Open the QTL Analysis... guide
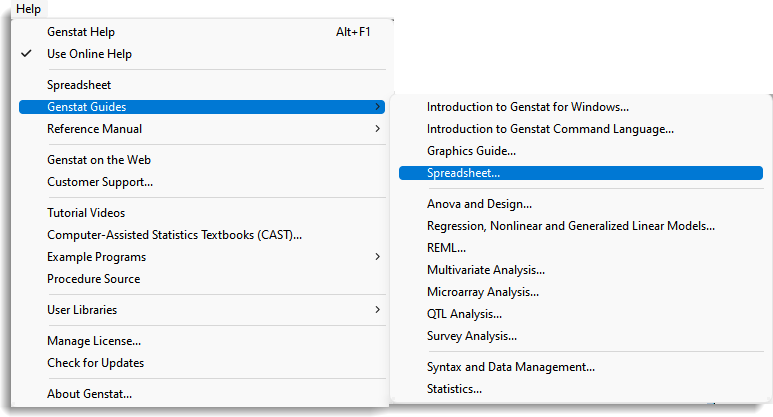The image size is (773, 417). 581,314
